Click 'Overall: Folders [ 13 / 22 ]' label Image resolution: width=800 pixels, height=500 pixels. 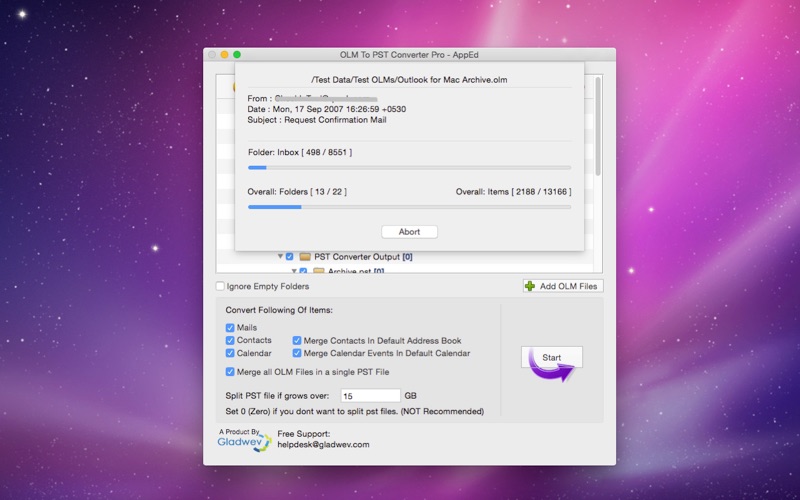297,192
